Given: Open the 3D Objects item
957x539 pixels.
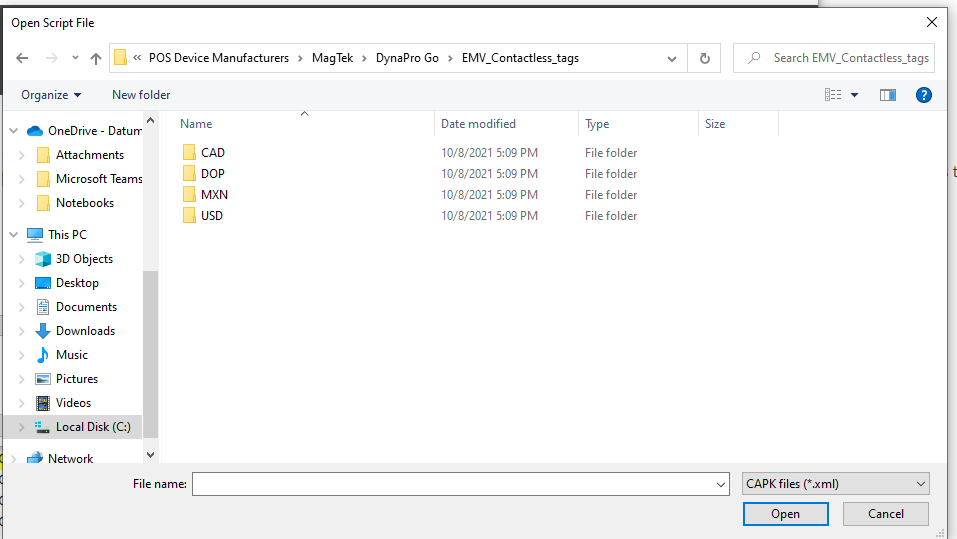Looking at the screenshot, I should click(84, 259).
